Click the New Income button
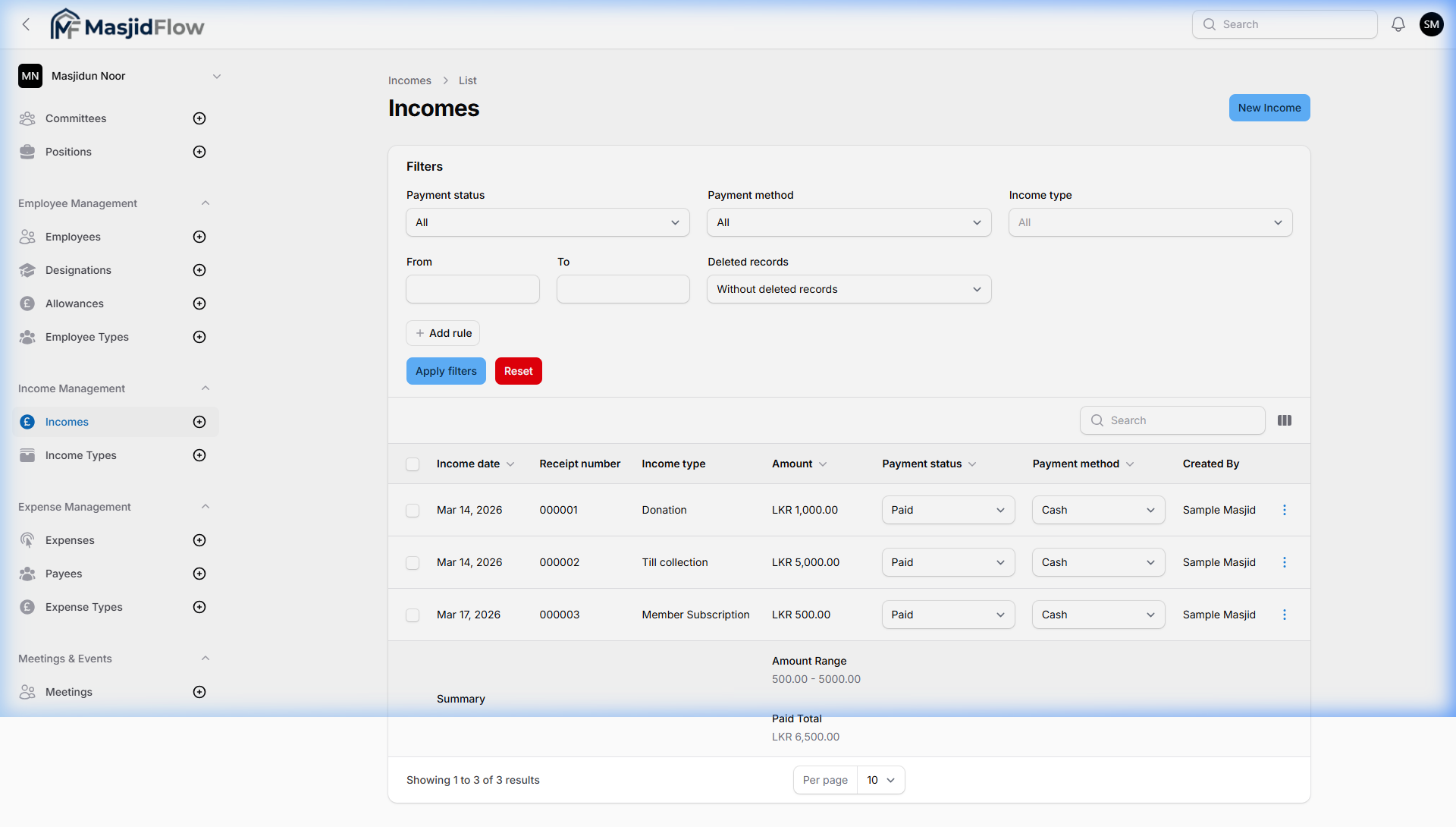This screenshot has height=827, width=1456. click(x=1269, y=108)
